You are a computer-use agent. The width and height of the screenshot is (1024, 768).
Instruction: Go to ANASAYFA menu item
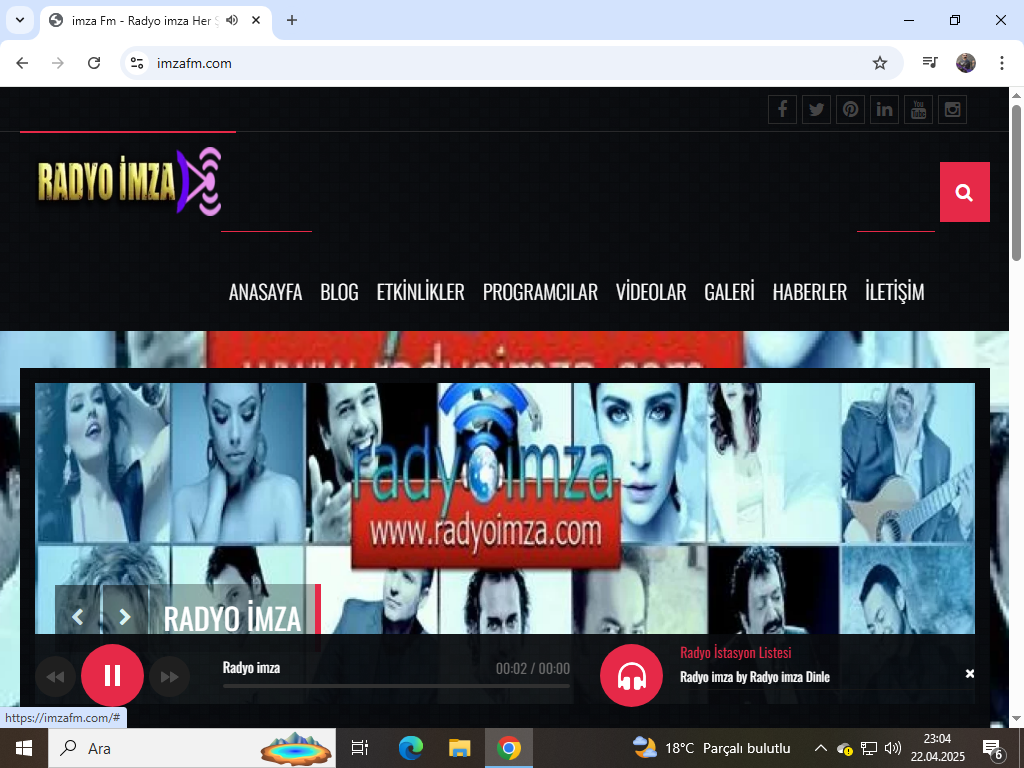[265, 292]
